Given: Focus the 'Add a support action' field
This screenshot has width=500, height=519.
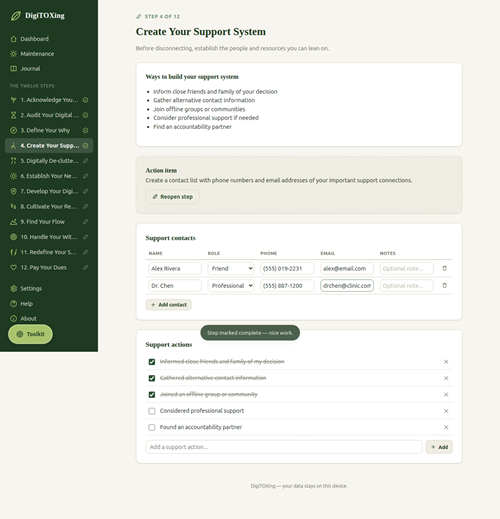Looking at the screenshot, I should pyautogui.click(x=284, y=447).
